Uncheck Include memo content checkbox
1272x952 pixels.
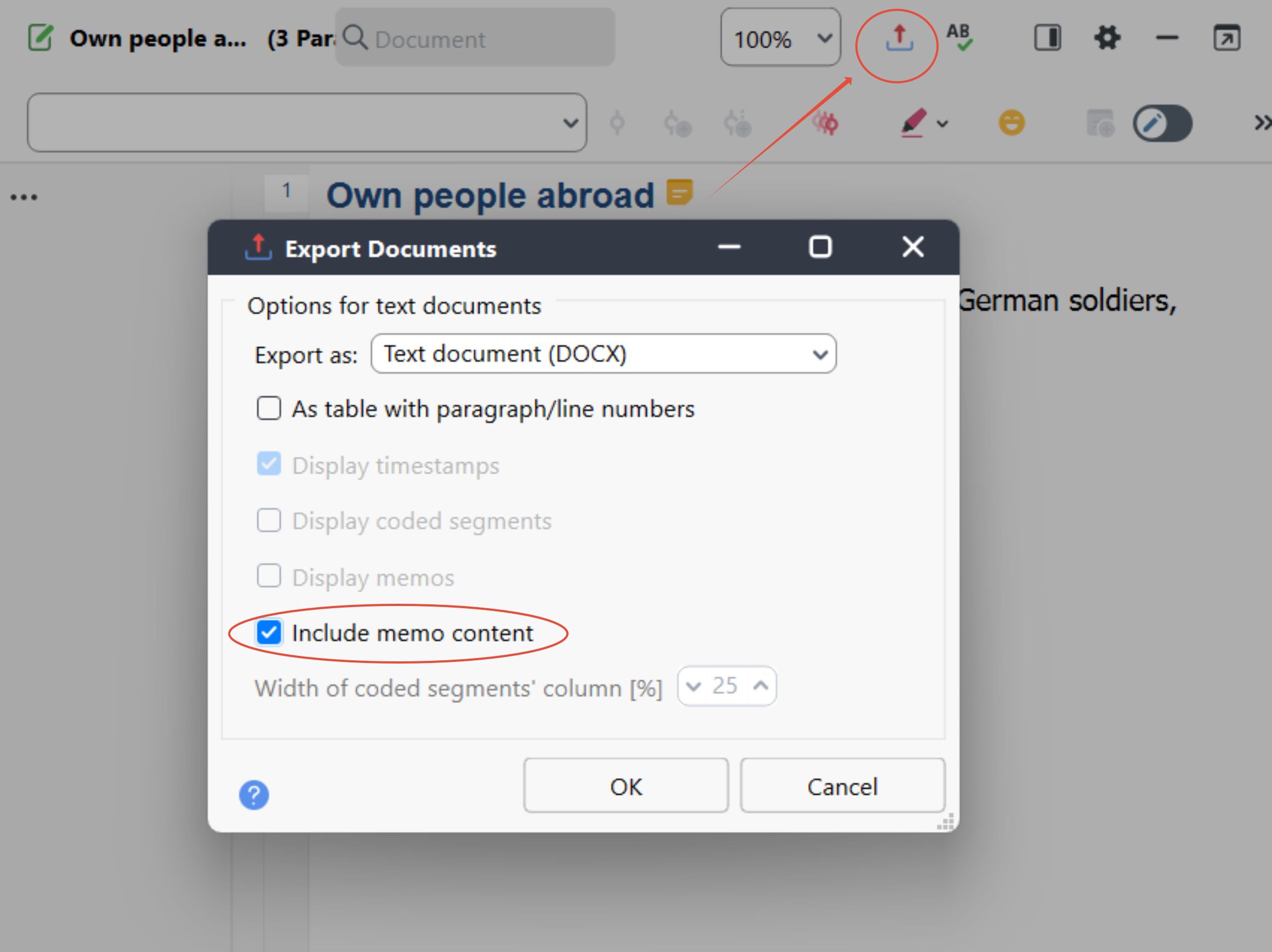coord(269,632)
